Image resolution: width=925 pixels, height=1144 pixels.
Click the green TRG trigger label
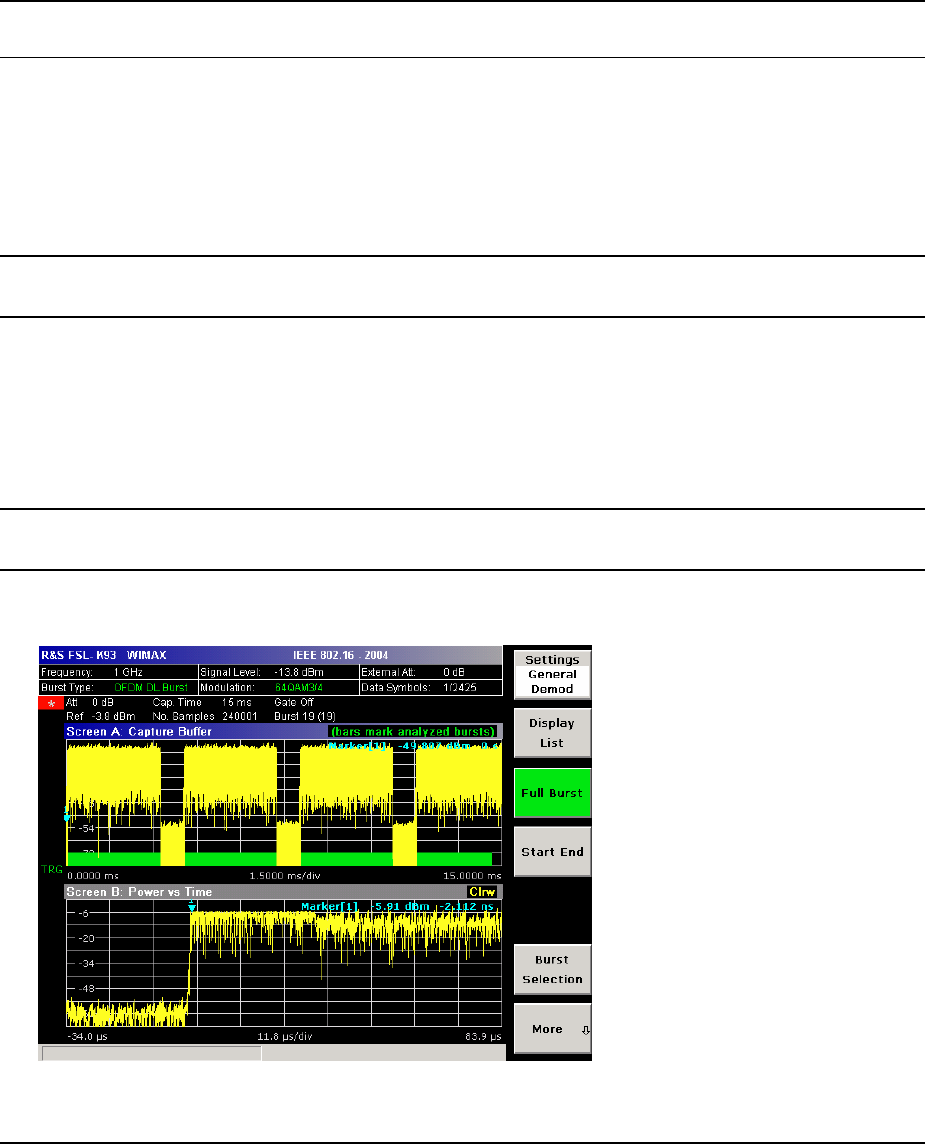(x=52, y=869)
